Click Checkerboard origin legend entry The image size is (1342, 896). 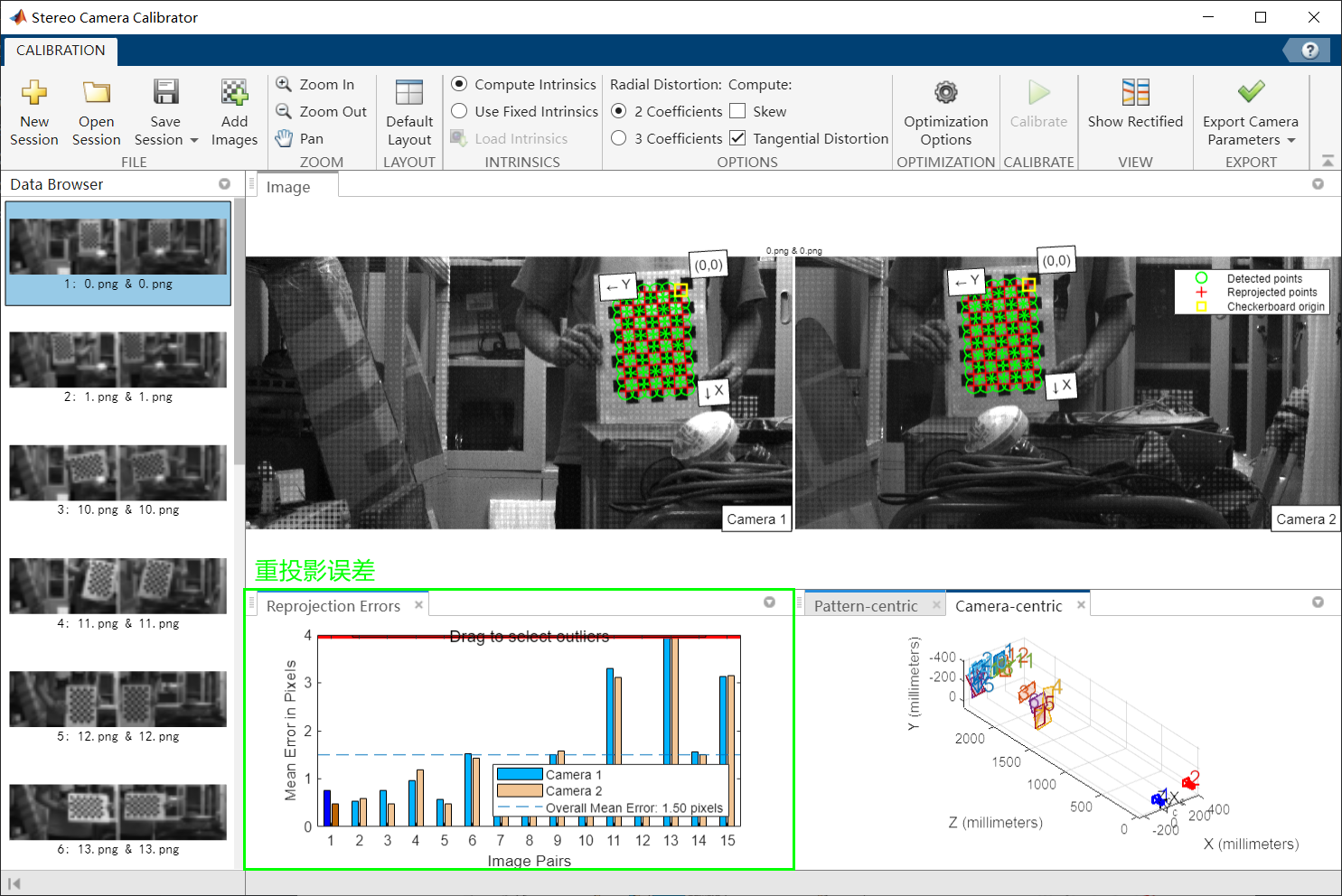[x=1261, y=306]
